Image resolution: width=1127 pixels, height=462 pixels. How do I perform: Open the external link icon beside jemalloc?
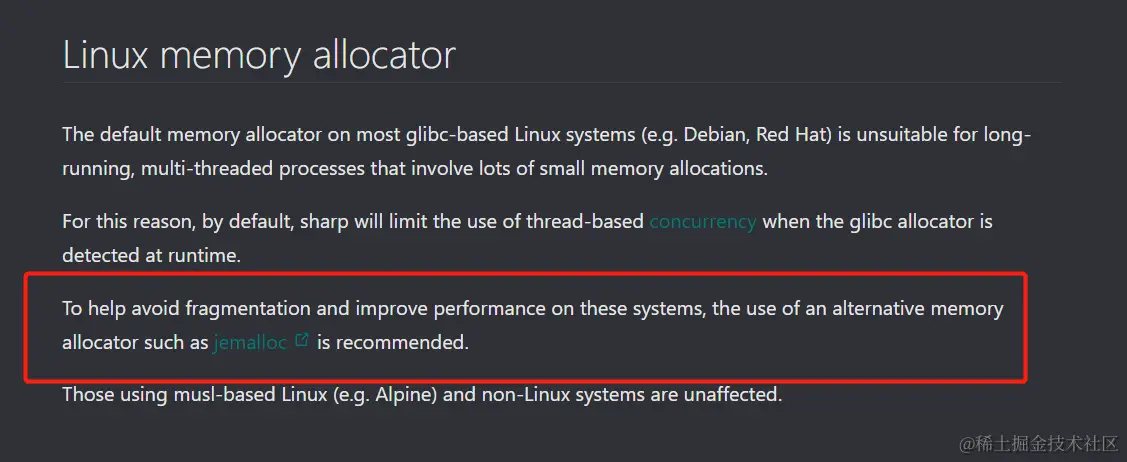(x=303, y=340)
